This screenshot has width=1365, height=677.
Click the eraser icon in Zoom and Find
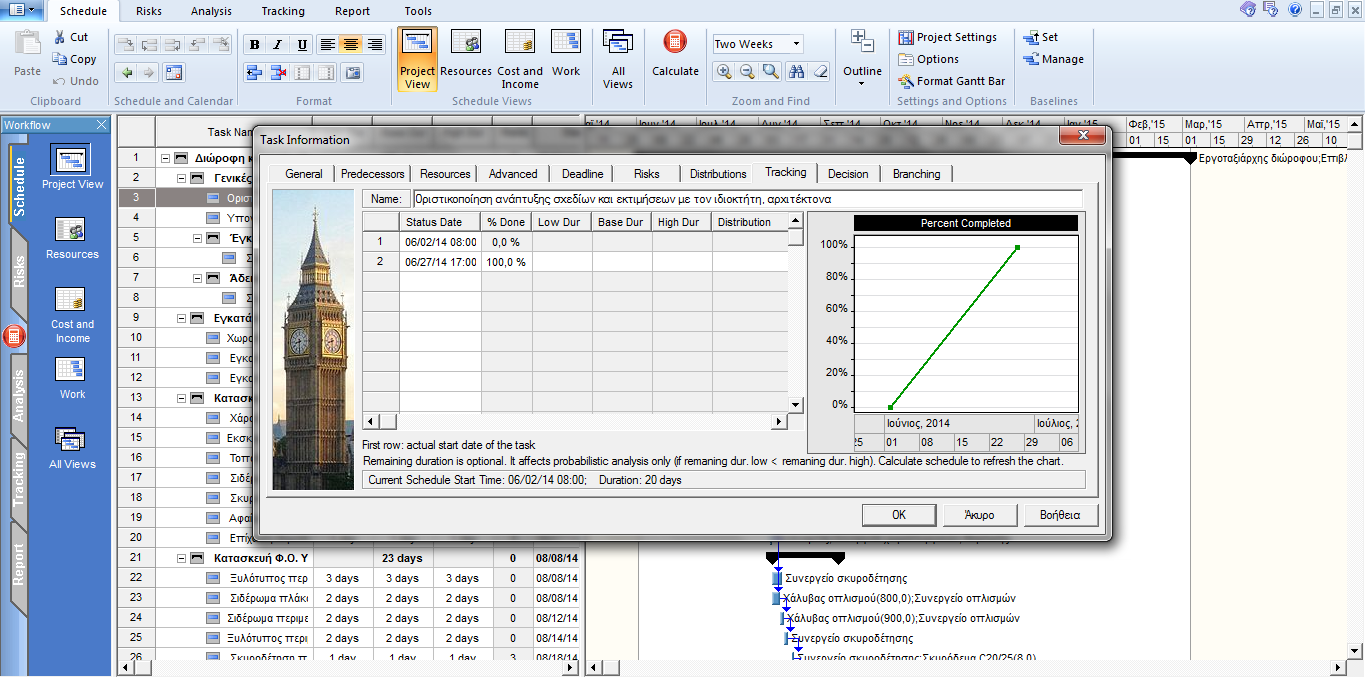pos(820,72)
